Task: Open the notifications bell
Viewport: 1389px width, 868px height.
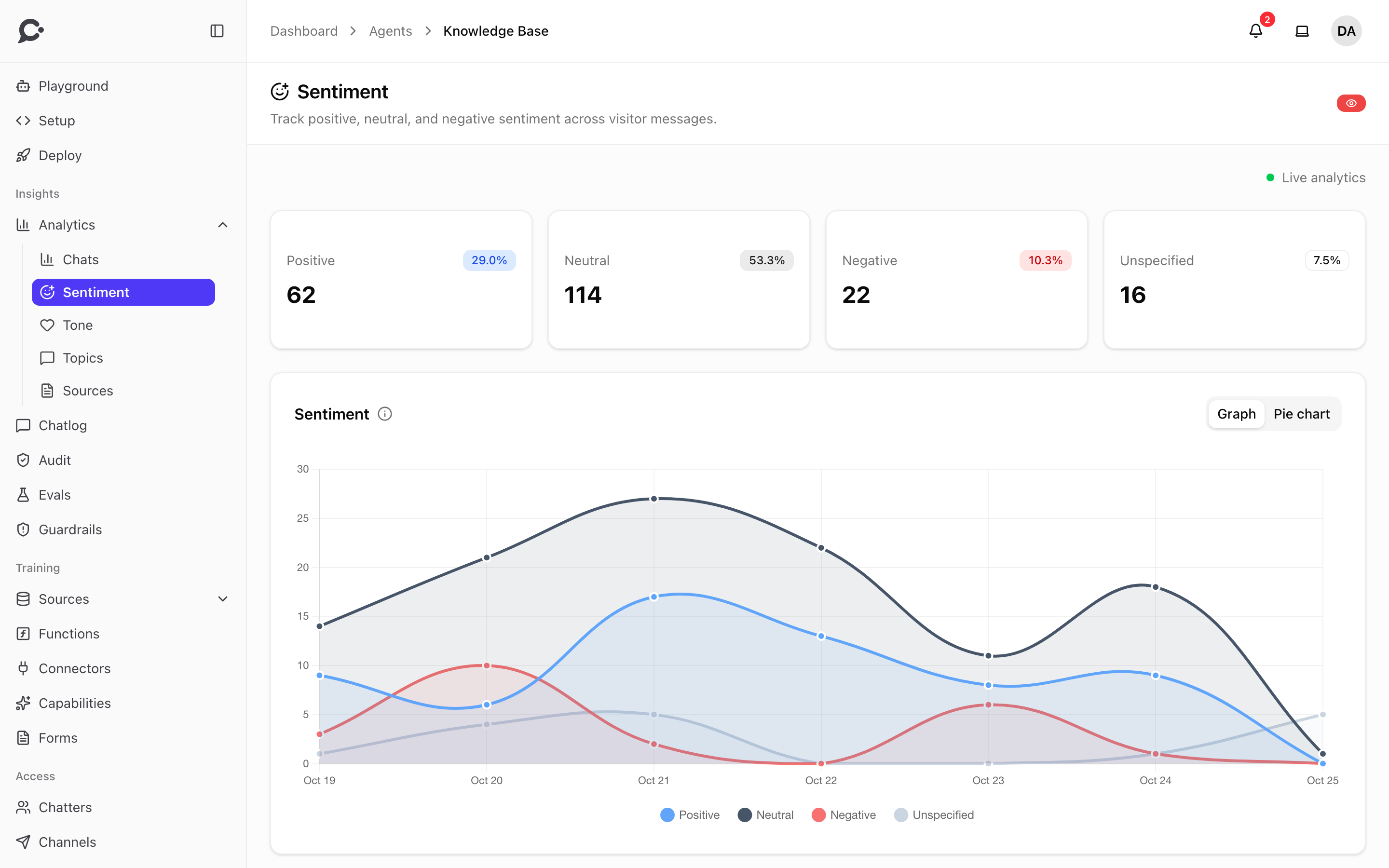Action: click(1256, 31)
